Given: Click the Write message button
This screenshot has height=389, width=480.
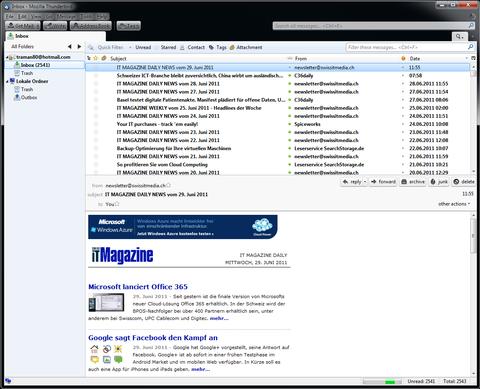Looking at the screenshot, I should [x=55, y=25].
